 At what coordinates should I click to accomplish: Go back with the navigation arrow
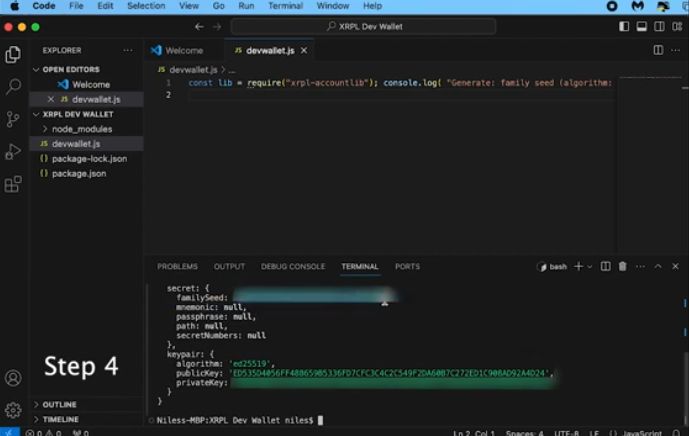click(x=199, y=27)
